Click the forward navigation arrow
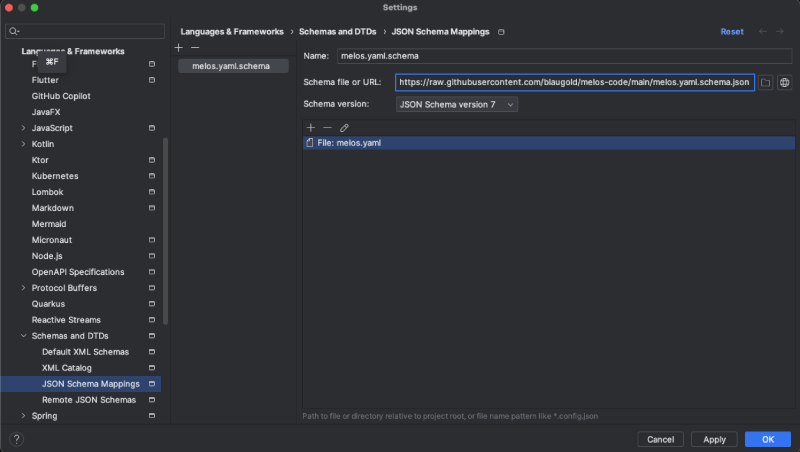The height and width of the screenshot is (452, 800). click(780, 32)
